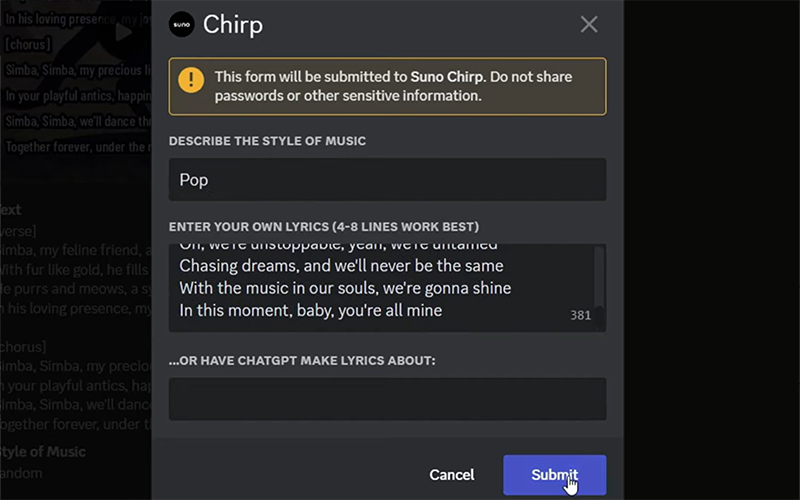Click the empty ChatGPT lyrics topic field
800x500 pixels.
pos(387,399)
